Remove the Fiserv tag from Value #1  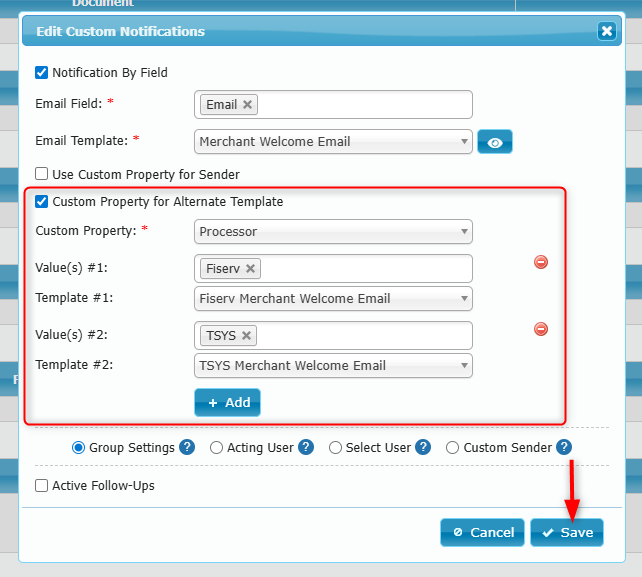coord(251,269)
